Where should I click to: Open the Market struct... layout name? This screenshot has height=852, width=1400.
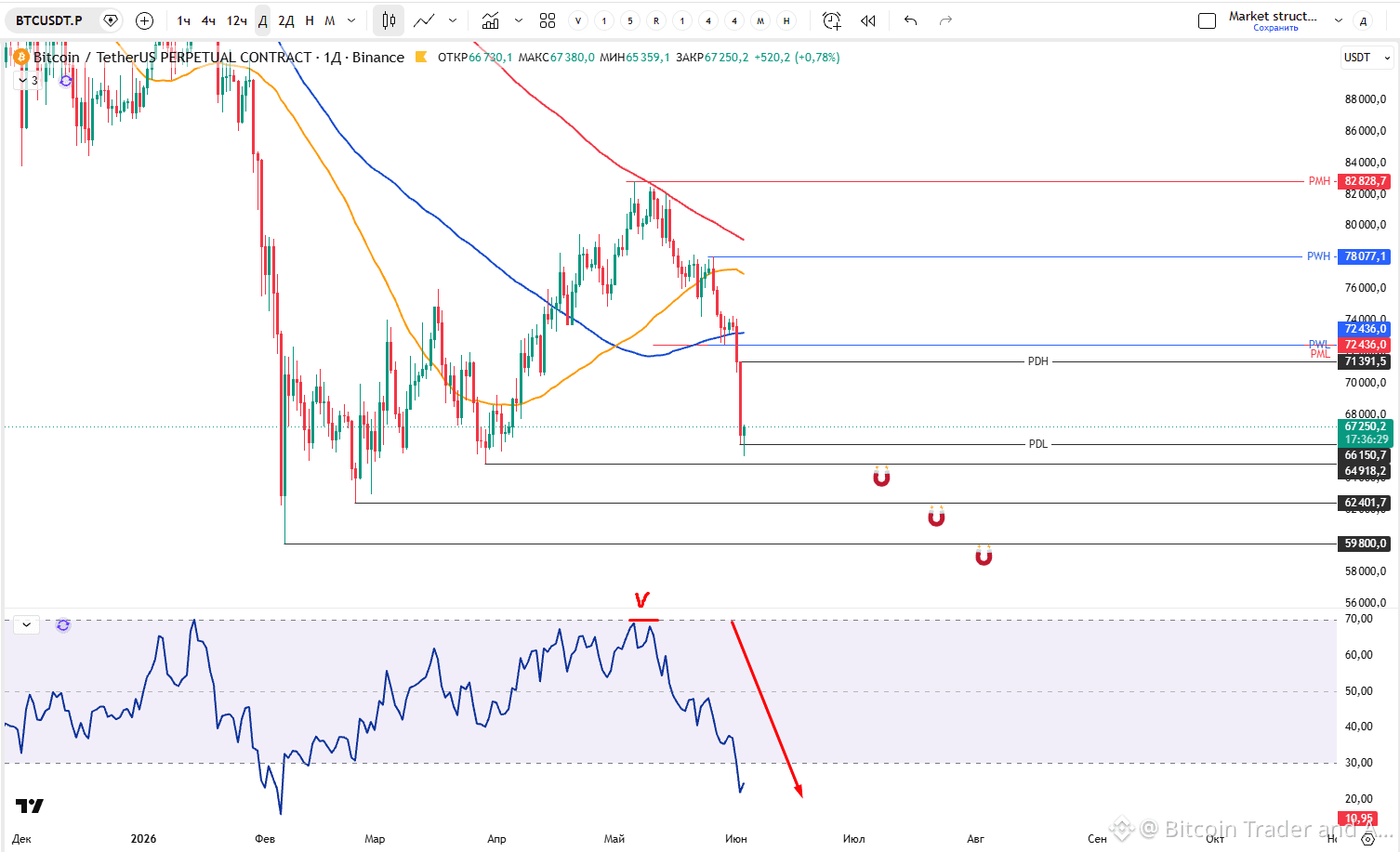pos(1273,16)
